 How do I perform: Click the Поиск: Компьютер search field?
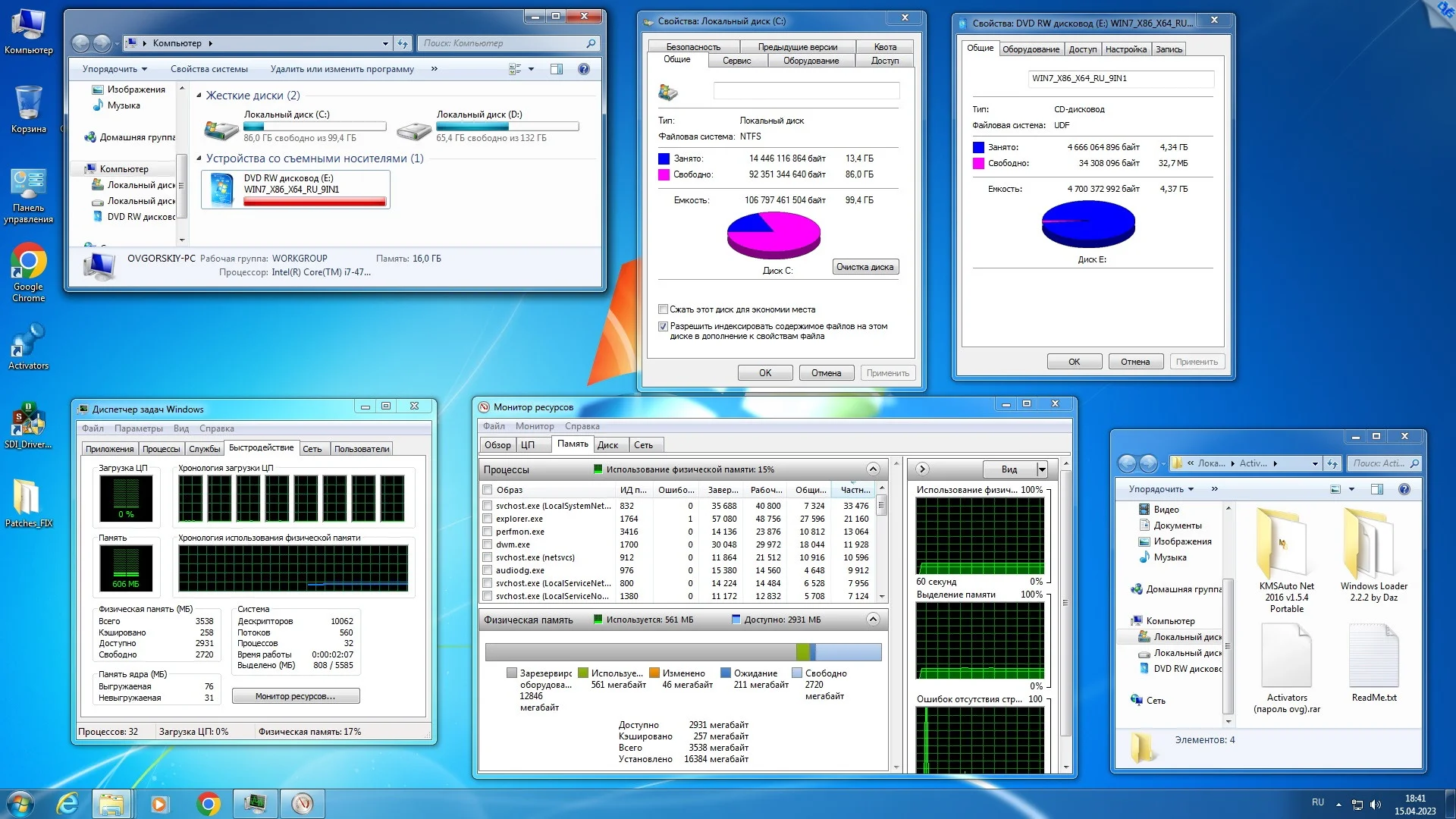tap(502, 43)
